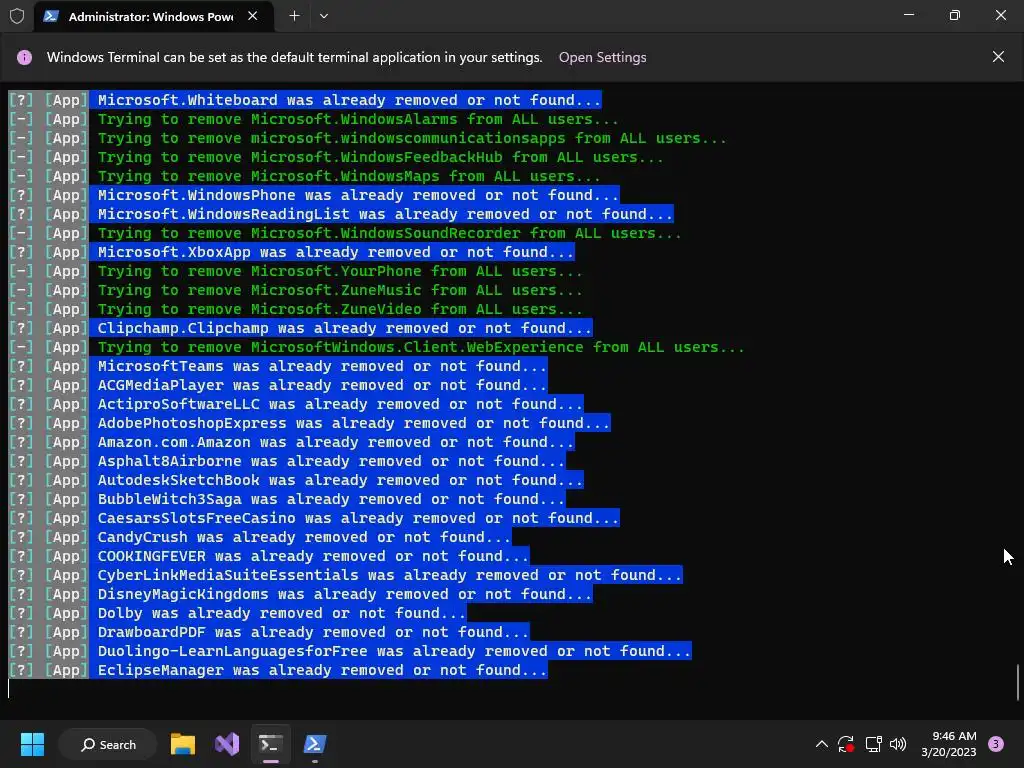Click the CyberLinkMediaSuiteEssentials line
1024x768 pixels.
point(345,575)
